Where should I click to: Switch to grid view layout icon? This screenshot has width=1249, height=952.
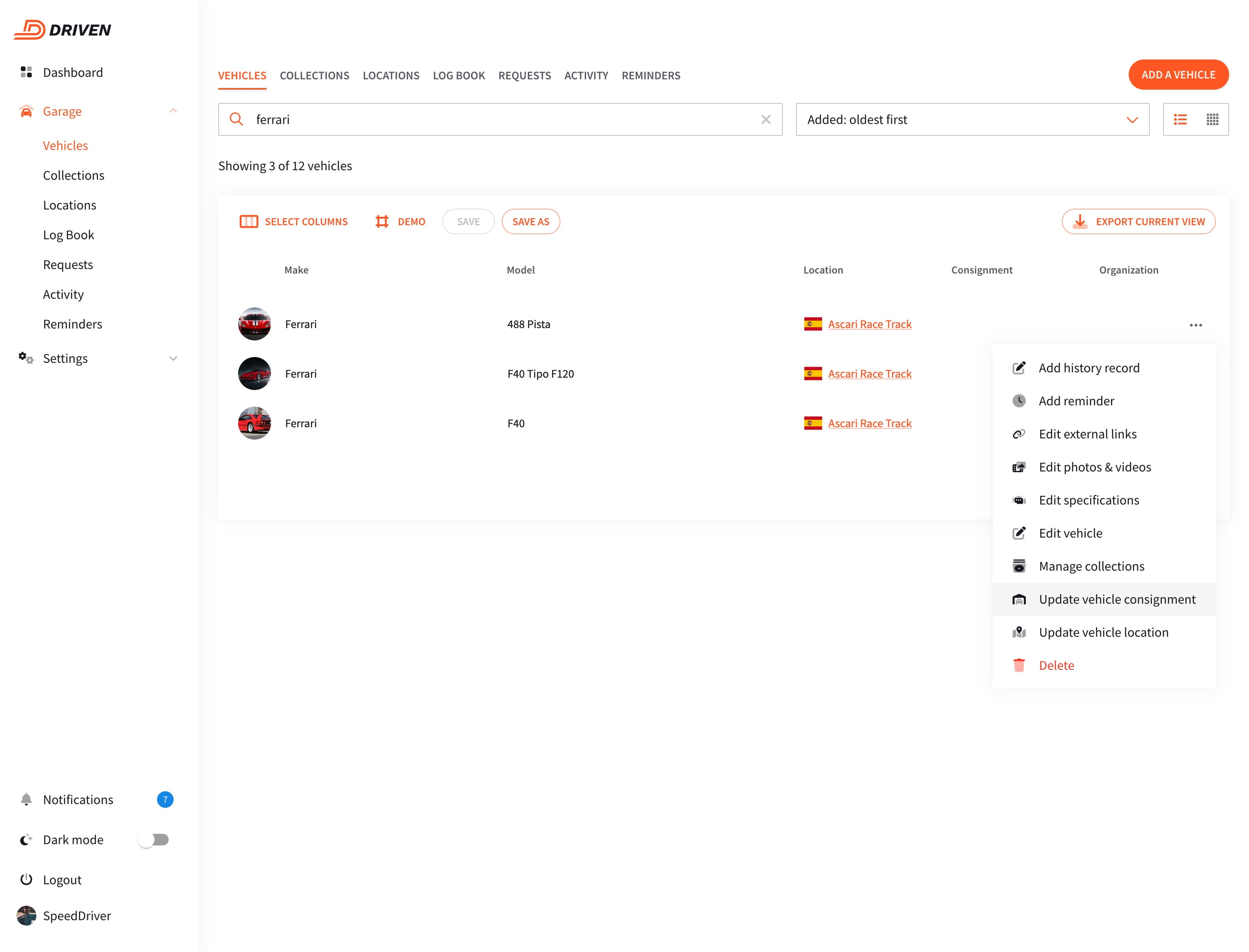[1212, 119]
